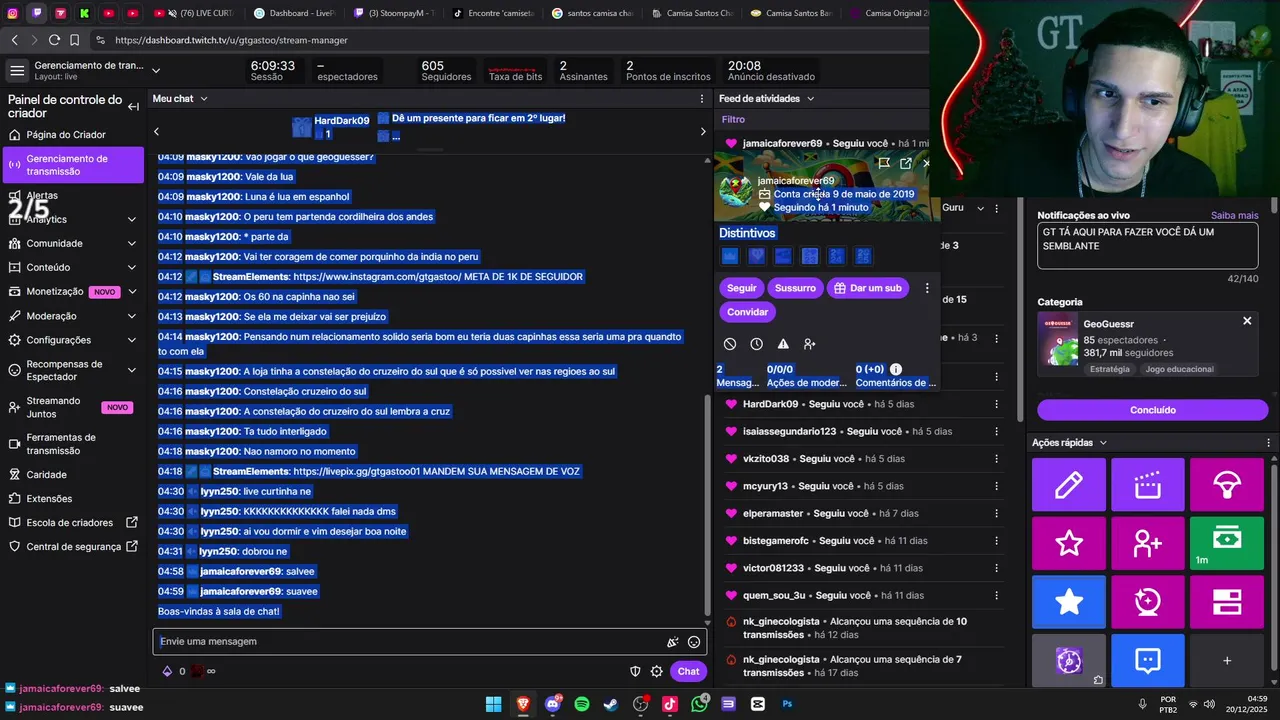Click the Dar um sub button
Screen dimensions: 1280x720
[x=868, y=288]
